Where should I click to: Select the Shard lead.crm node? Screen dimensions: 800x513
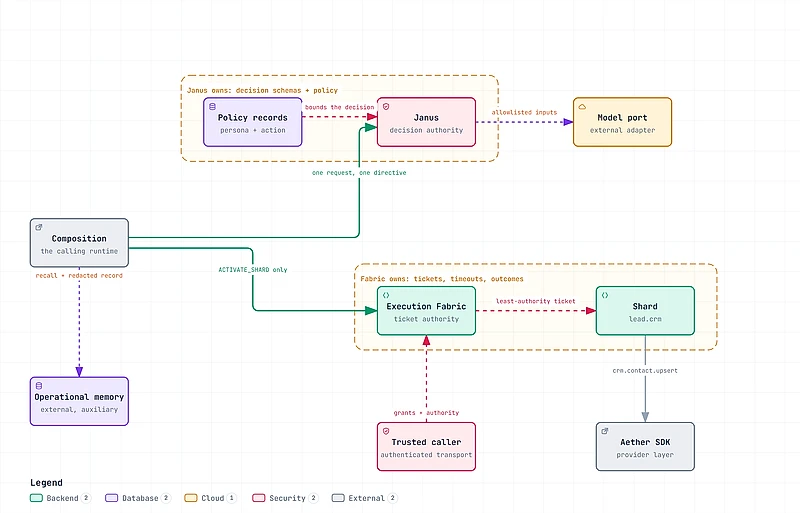645,311
